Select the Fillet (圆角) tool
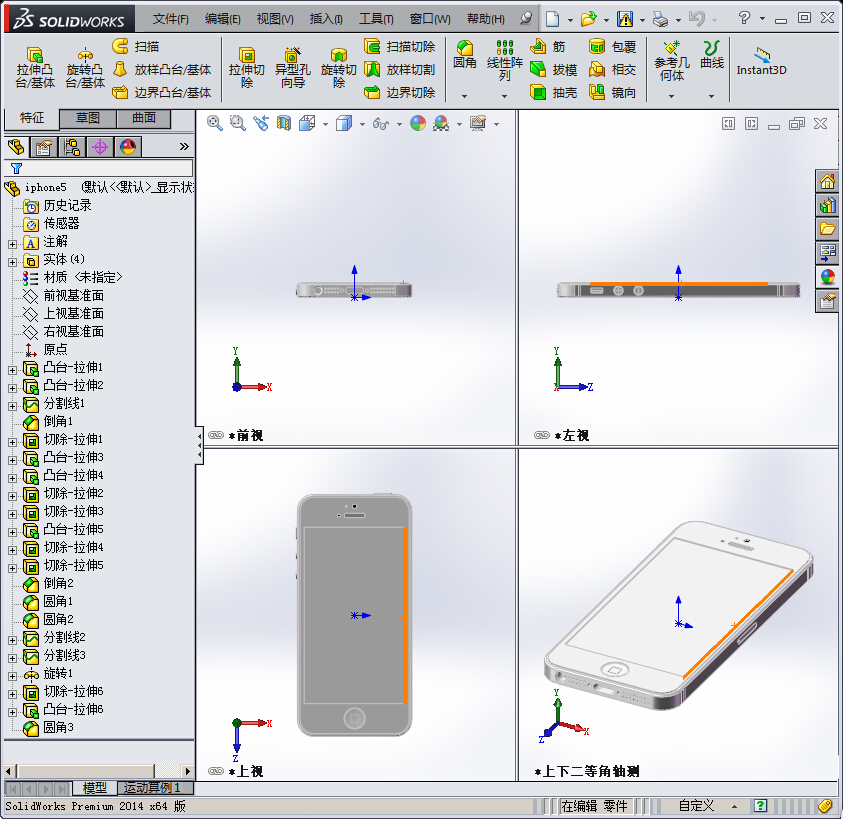 465,55
